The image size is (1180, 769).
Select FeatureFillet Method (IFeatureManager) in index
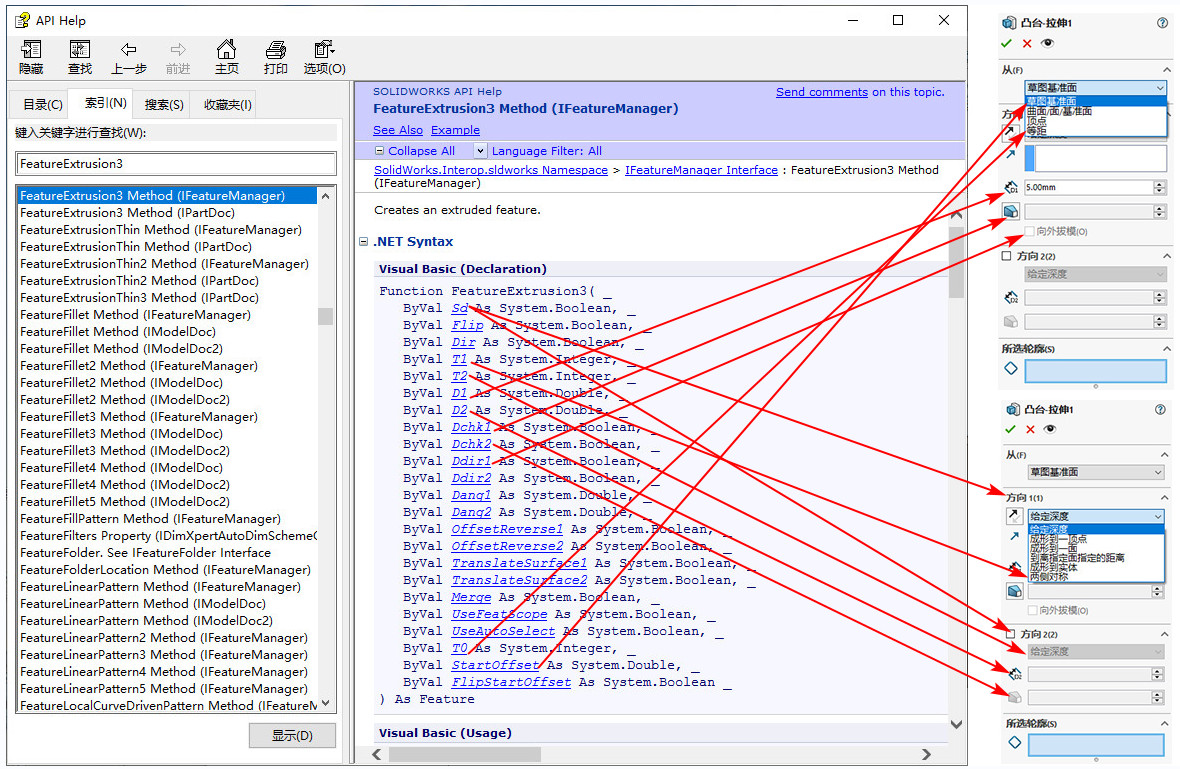point(135,315)
